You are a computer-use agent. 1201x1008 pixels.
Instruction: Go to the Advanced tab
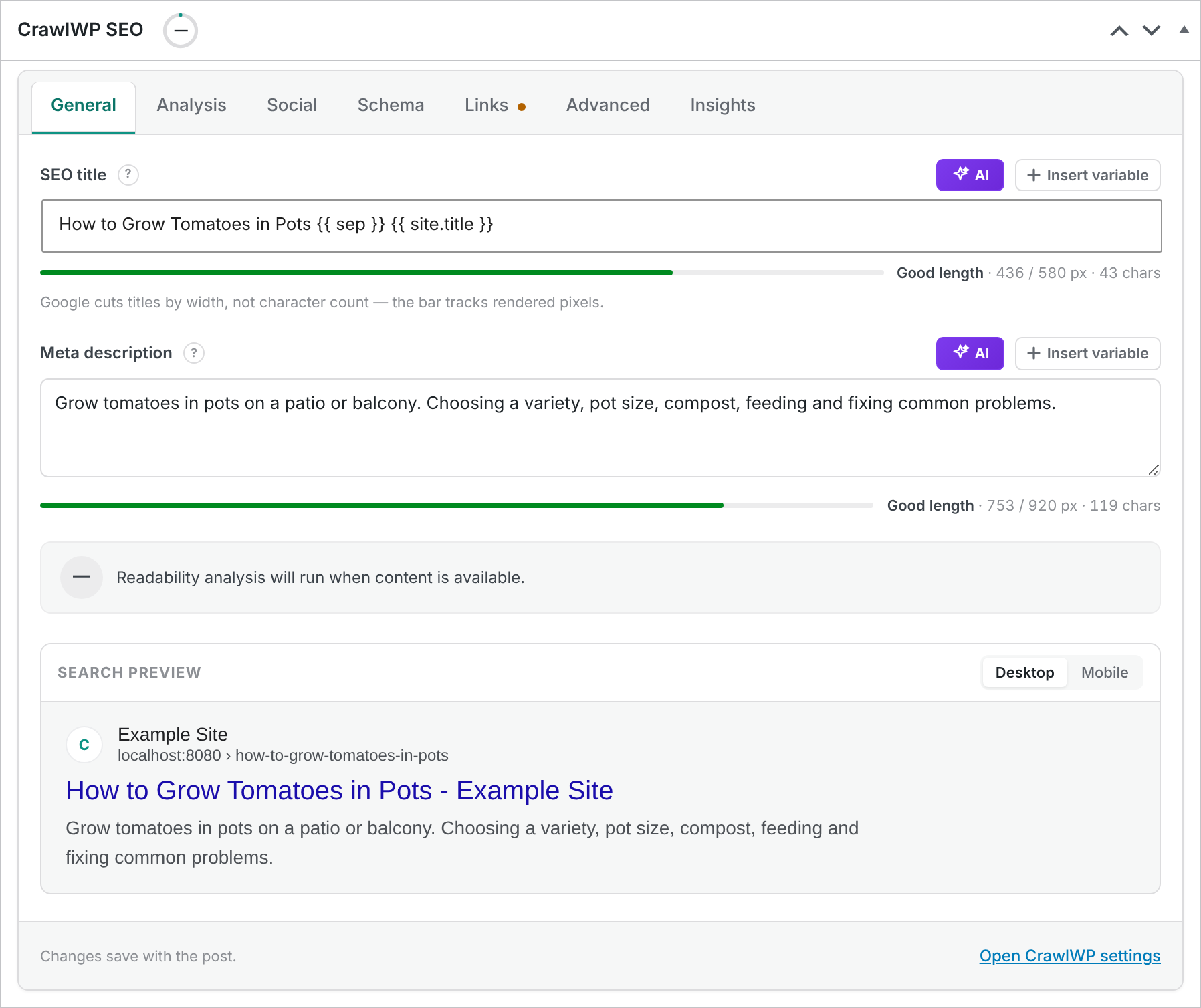pyautogui.click(x=608, y=106)
